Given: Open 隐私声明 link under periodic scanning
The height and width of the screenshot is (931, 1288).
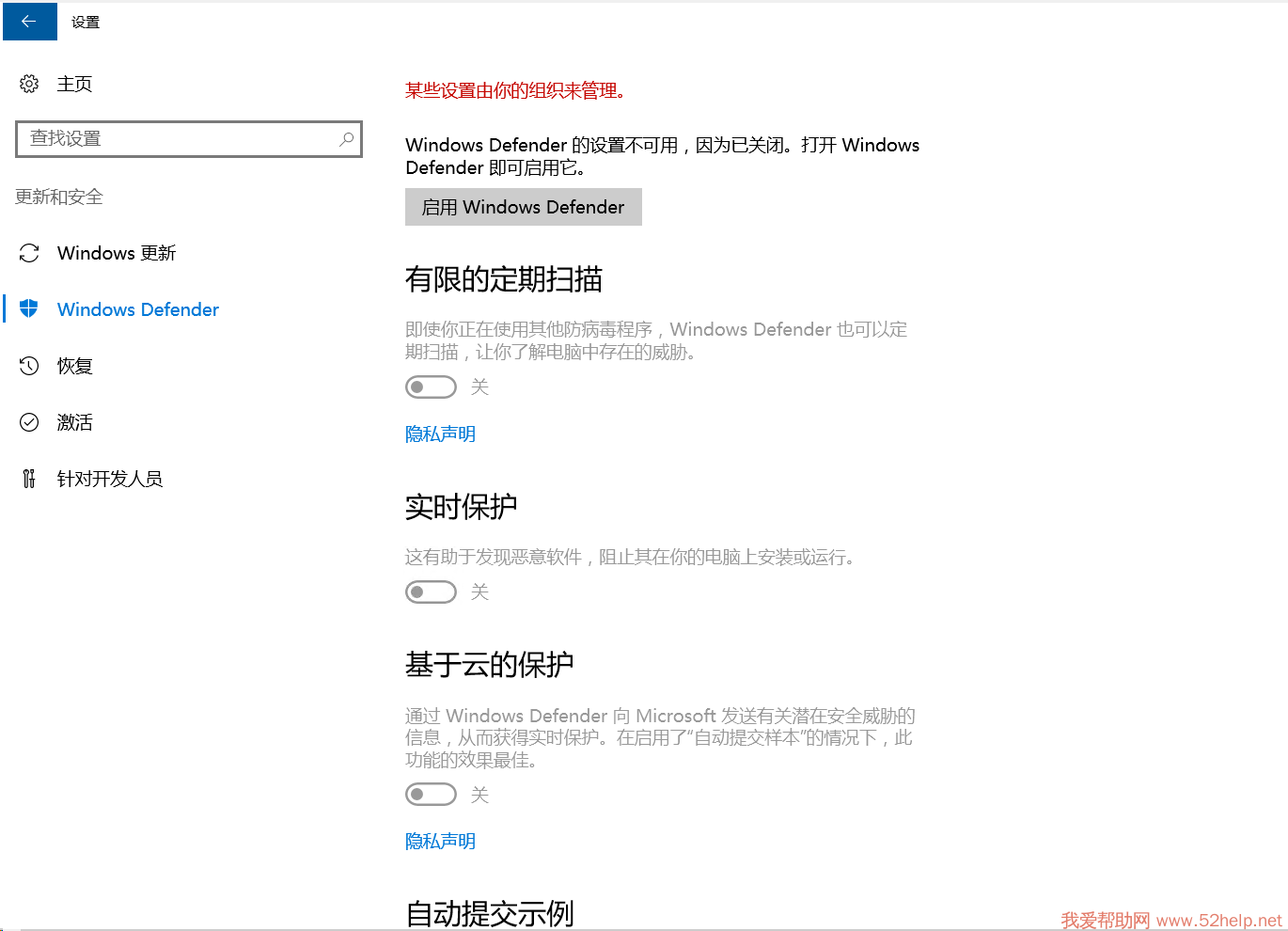Looking at the screenshot, I should point(440,434).
